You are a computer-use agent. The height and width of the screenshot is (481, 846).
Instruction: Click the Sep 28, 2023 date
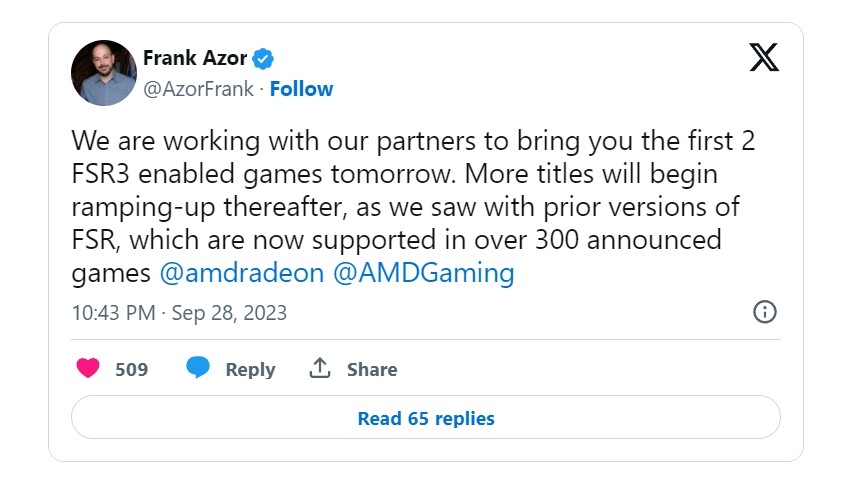point(229,313)
